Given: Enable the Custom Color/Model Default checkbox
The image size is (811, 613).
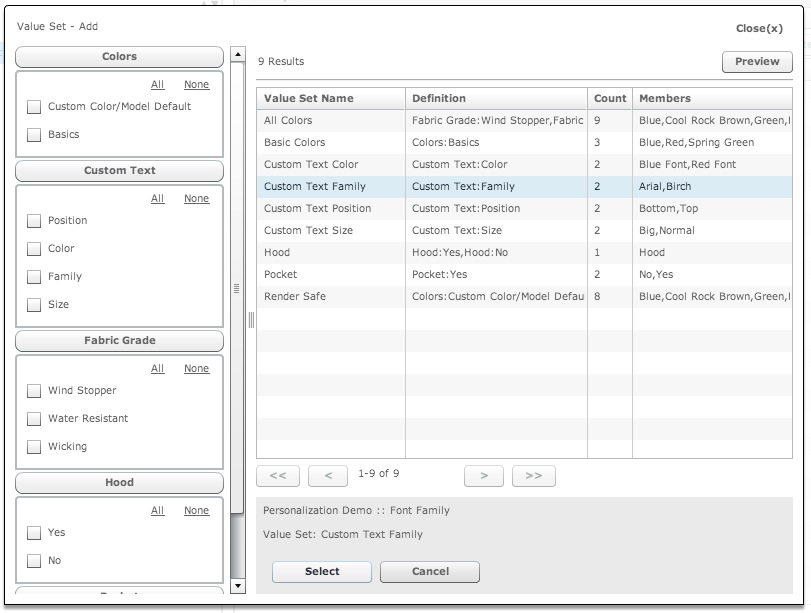Looking at the screenshot, I should point(34,106).
